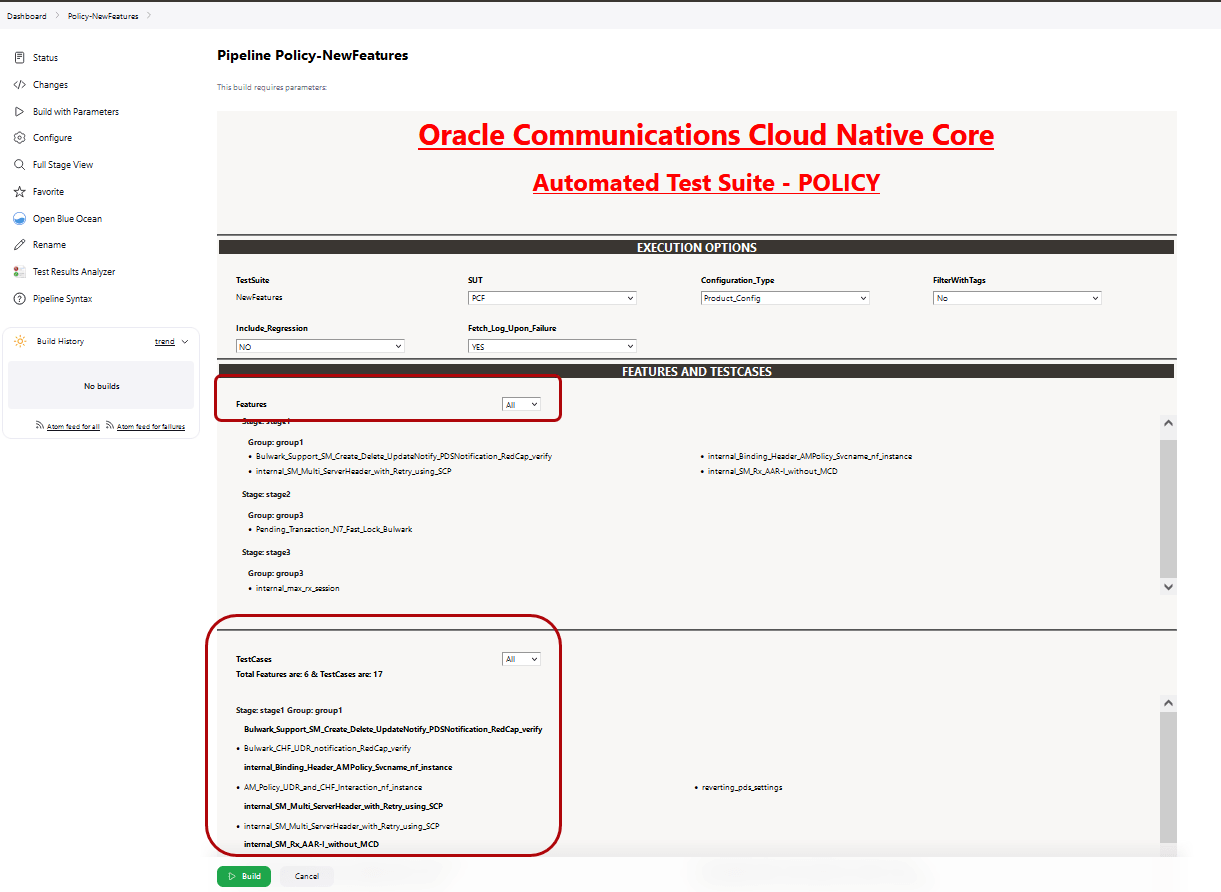Image resolution: width=1221 pixels, height=892 pixels.
Task: Open the TestCases All dropdown
Action: click(521, 659)
